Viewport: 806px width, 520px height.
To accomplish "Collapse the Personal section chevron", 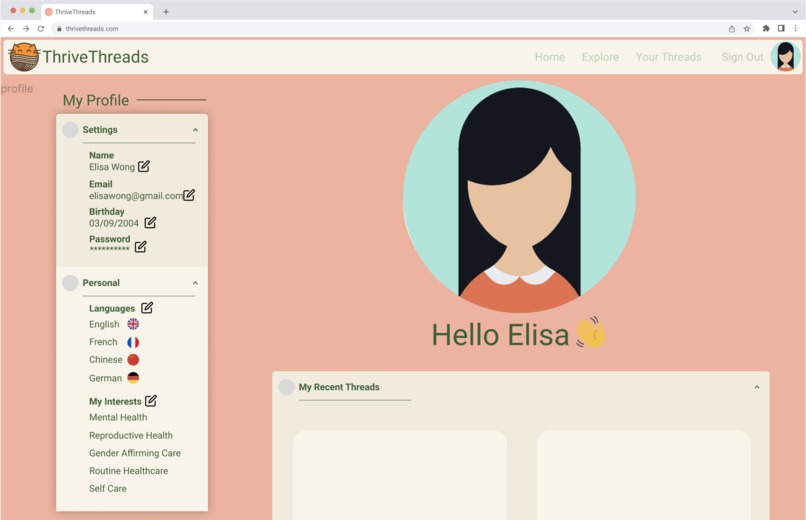I will [195, 283].
